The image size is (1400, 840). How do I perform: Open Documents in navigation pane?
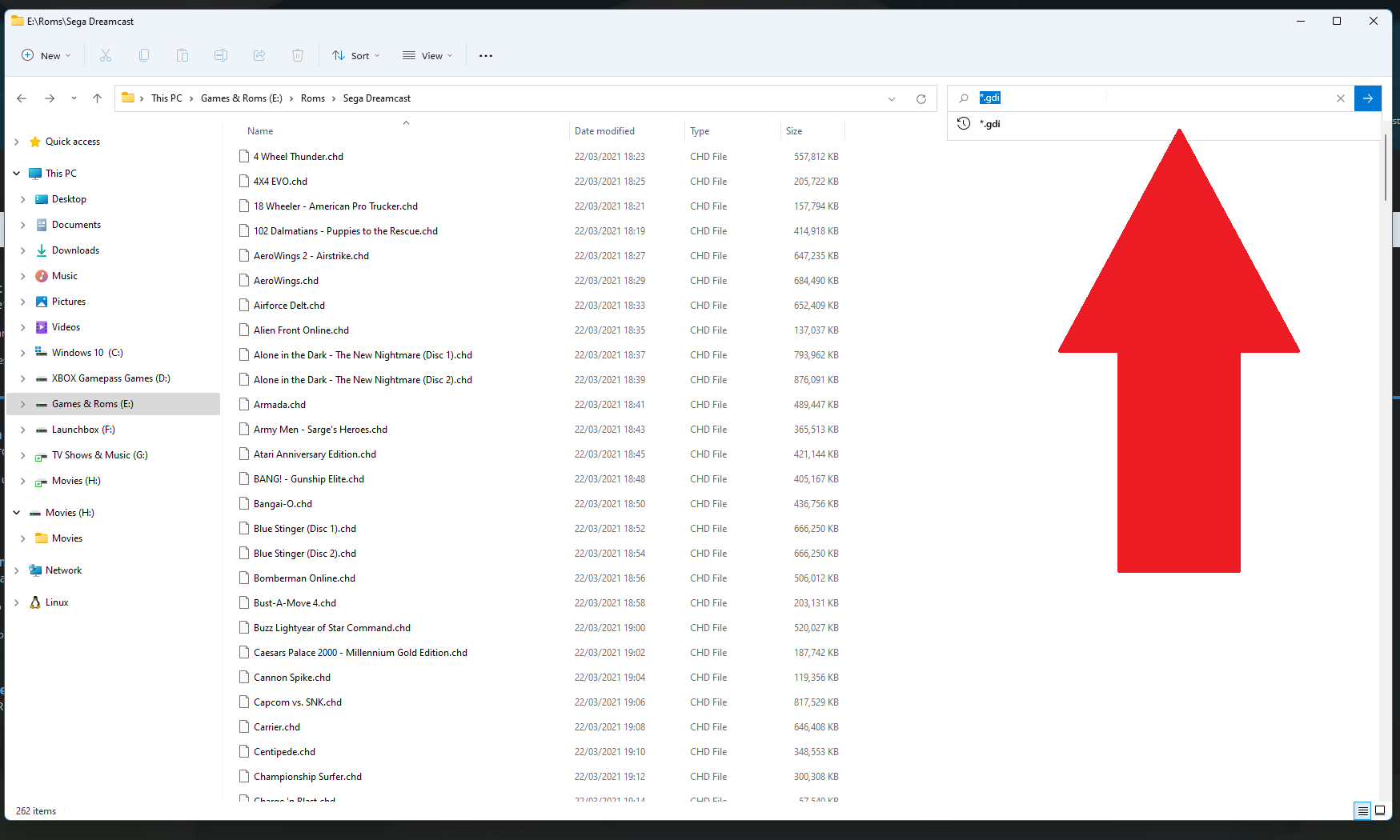[76, 225]
